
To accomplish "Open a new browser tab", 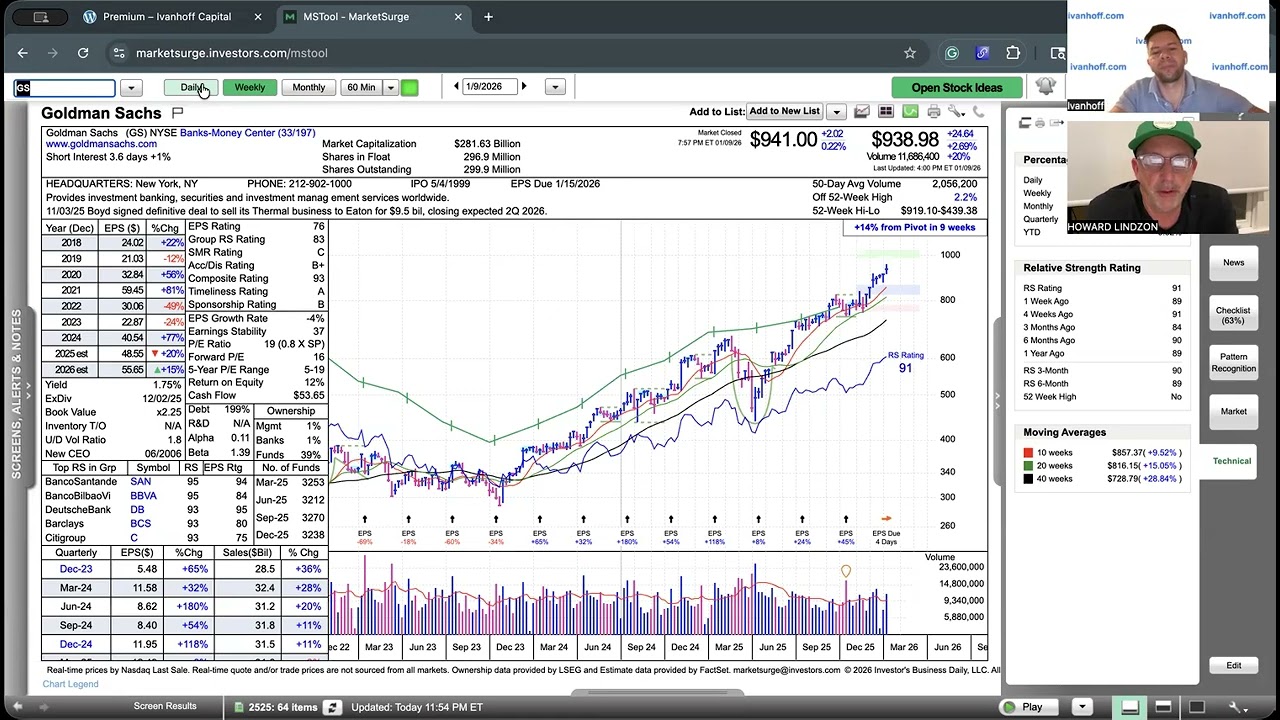I will 488,17.
